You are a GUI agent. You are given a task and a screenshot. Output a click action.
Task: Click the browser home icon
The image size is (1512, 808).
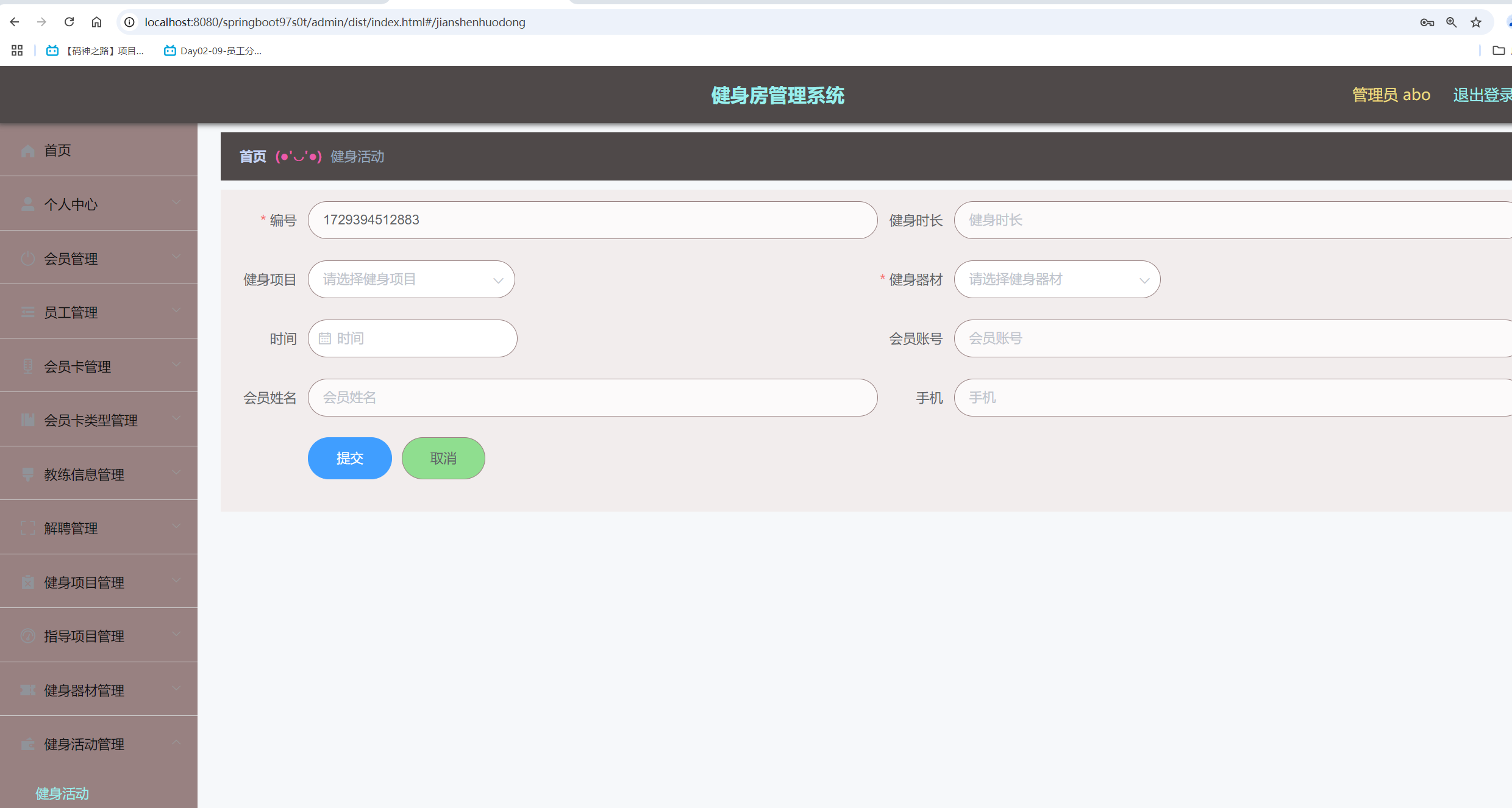[96, 22]
